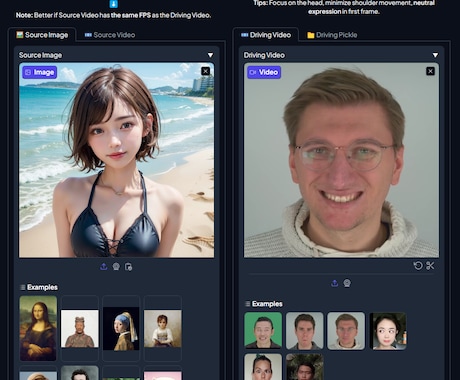Open the Driving Pickle tab

pos(332,35)
